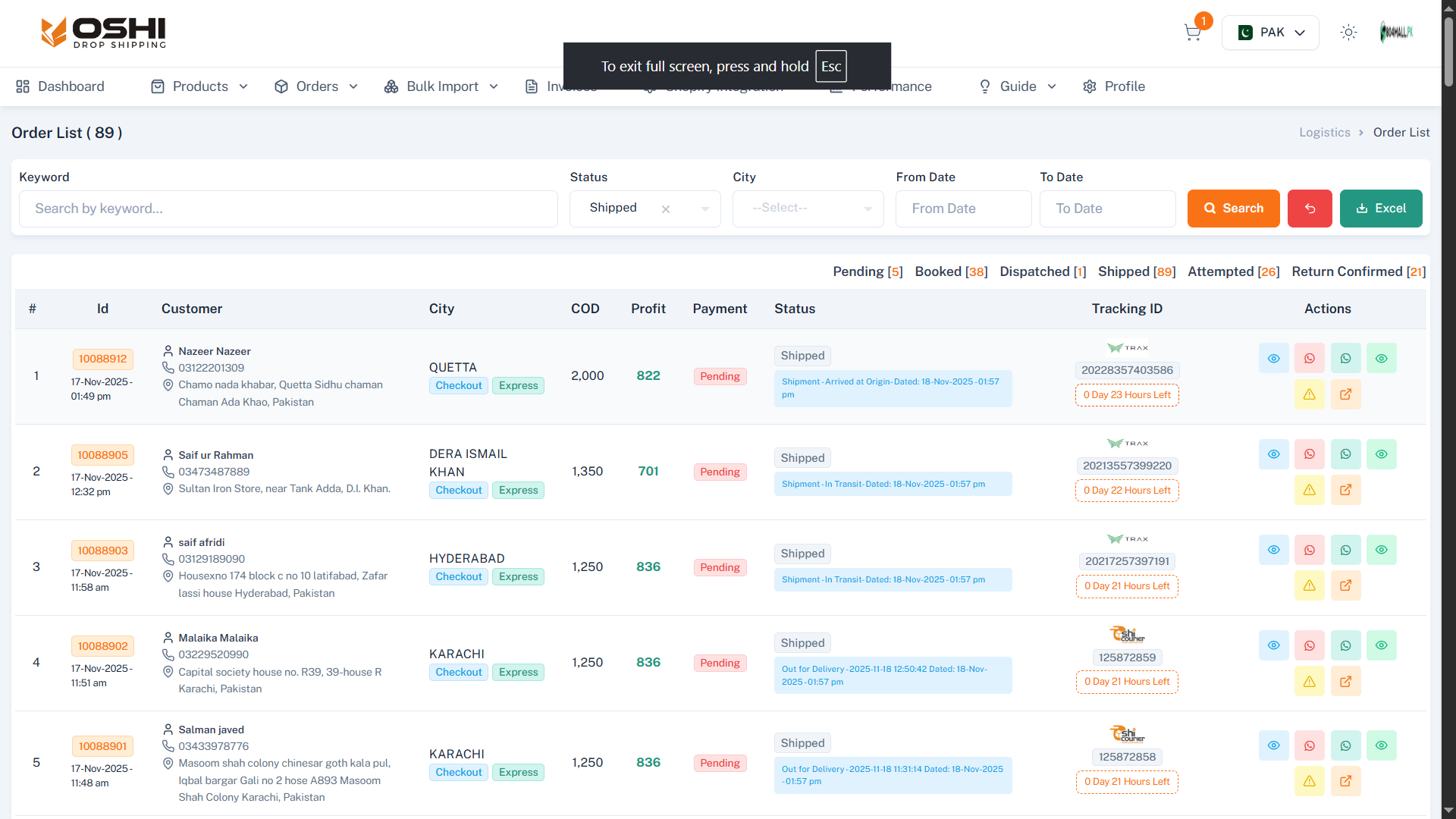Open external link icon for order 10088901
This screenshot has width=1456, height=819.
click(x=1345, y=781)
